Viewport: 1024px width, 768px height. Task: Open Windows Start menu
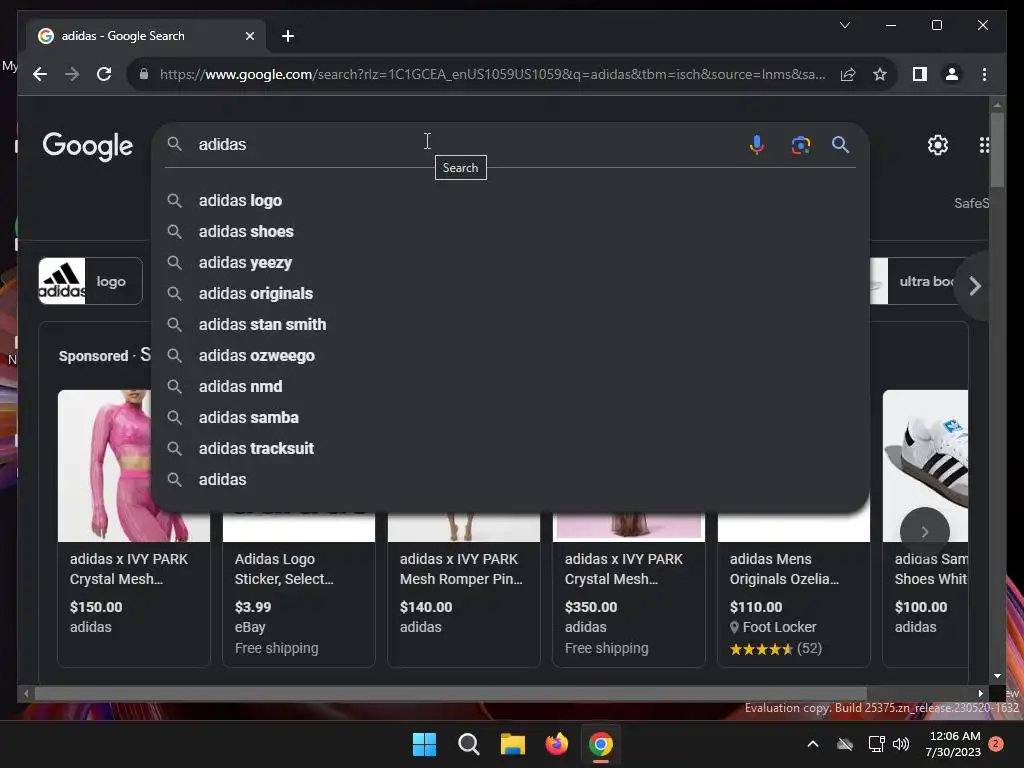point(424,744)
